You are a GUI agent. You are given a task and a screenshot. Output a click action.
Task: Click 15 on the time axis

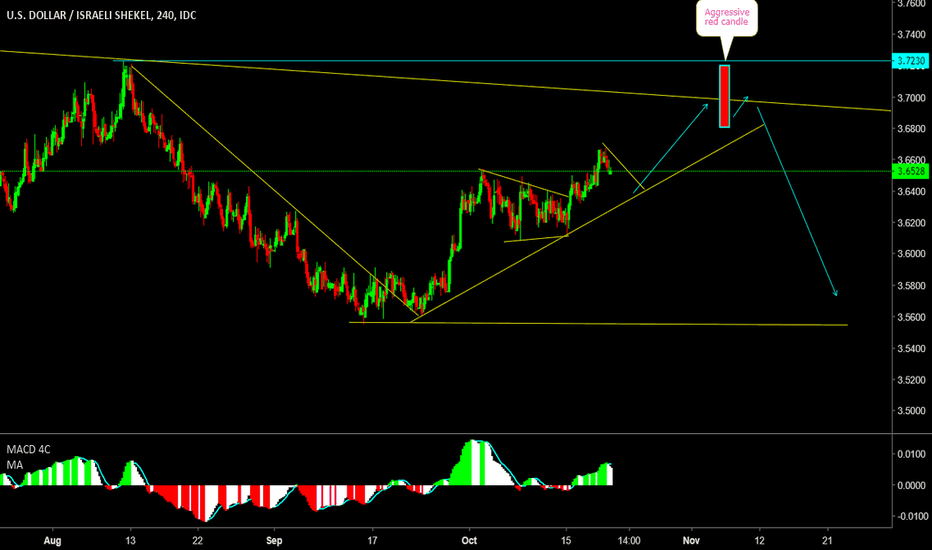(566, 540)
